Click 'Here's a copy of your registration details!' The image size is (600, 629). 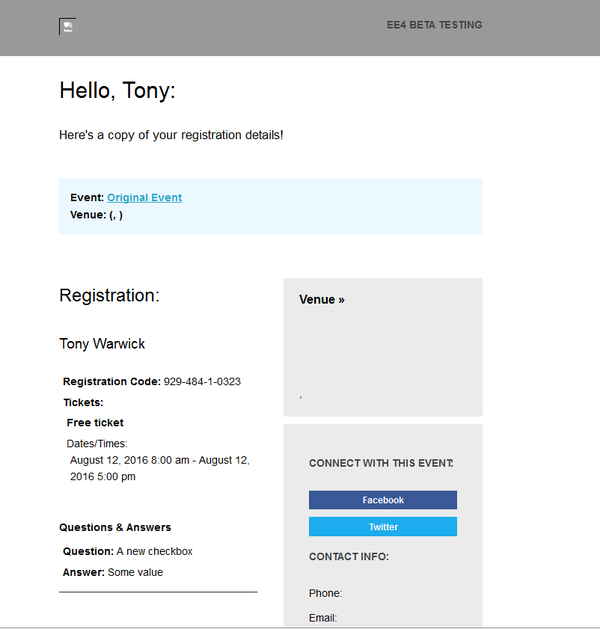click(x=171, y=135)
